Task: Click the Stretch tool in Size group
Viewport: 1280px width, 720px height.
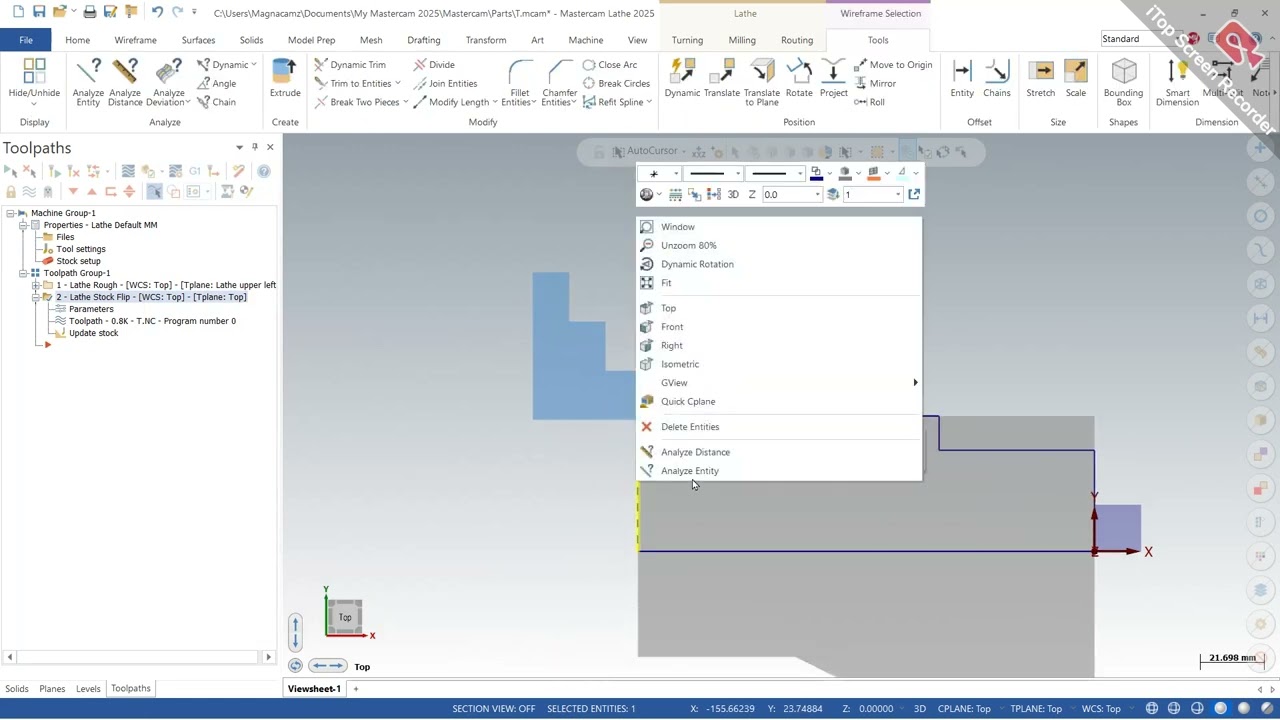Action: (1040, 78)
